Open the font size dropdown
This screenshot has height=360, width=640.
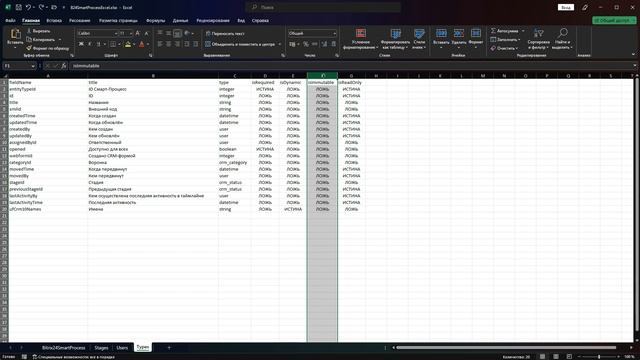(131, 33)
